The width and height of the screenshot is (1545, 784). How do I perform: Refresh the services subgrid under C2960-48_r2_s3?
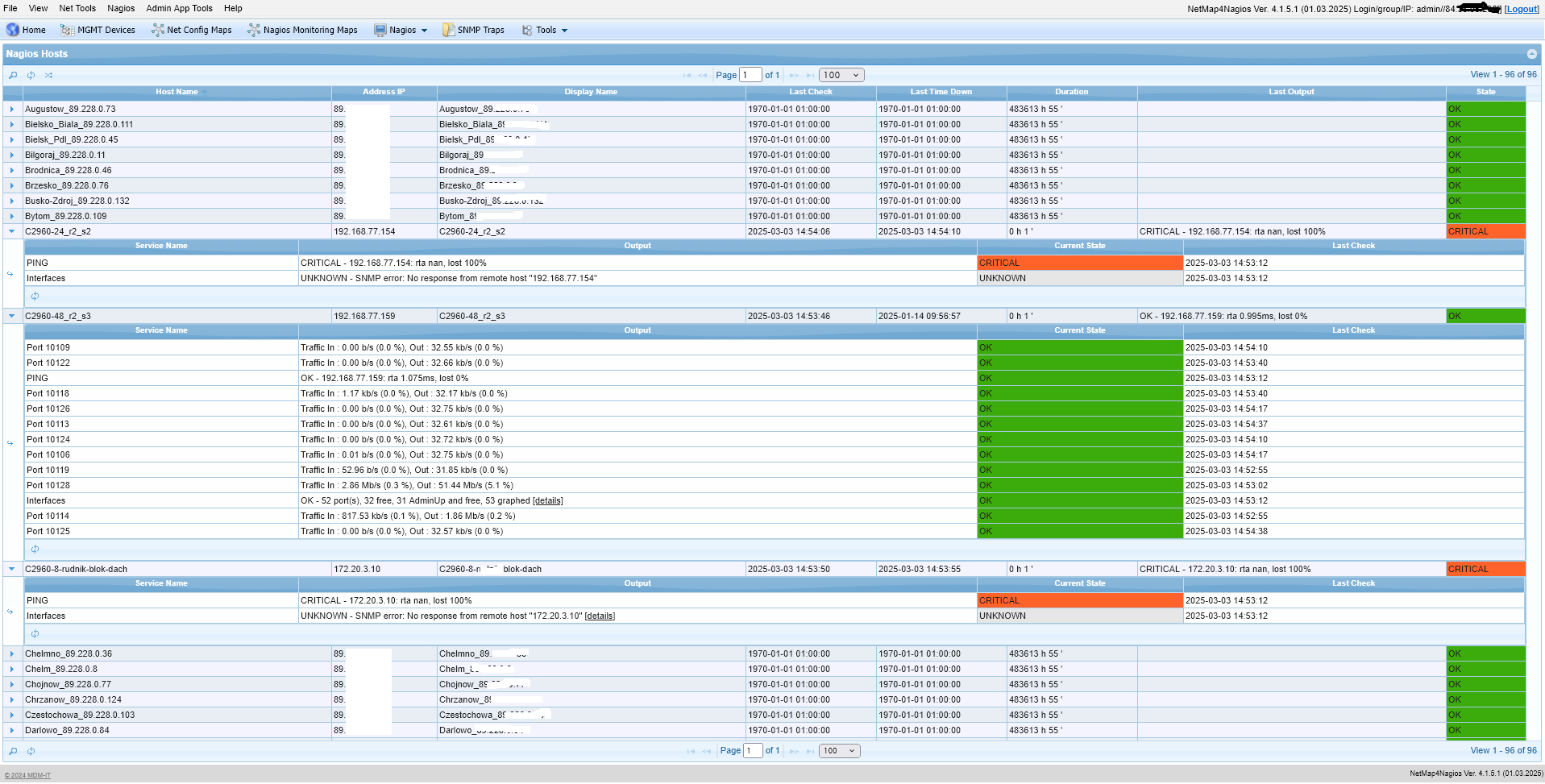click(x=35, y=550)
